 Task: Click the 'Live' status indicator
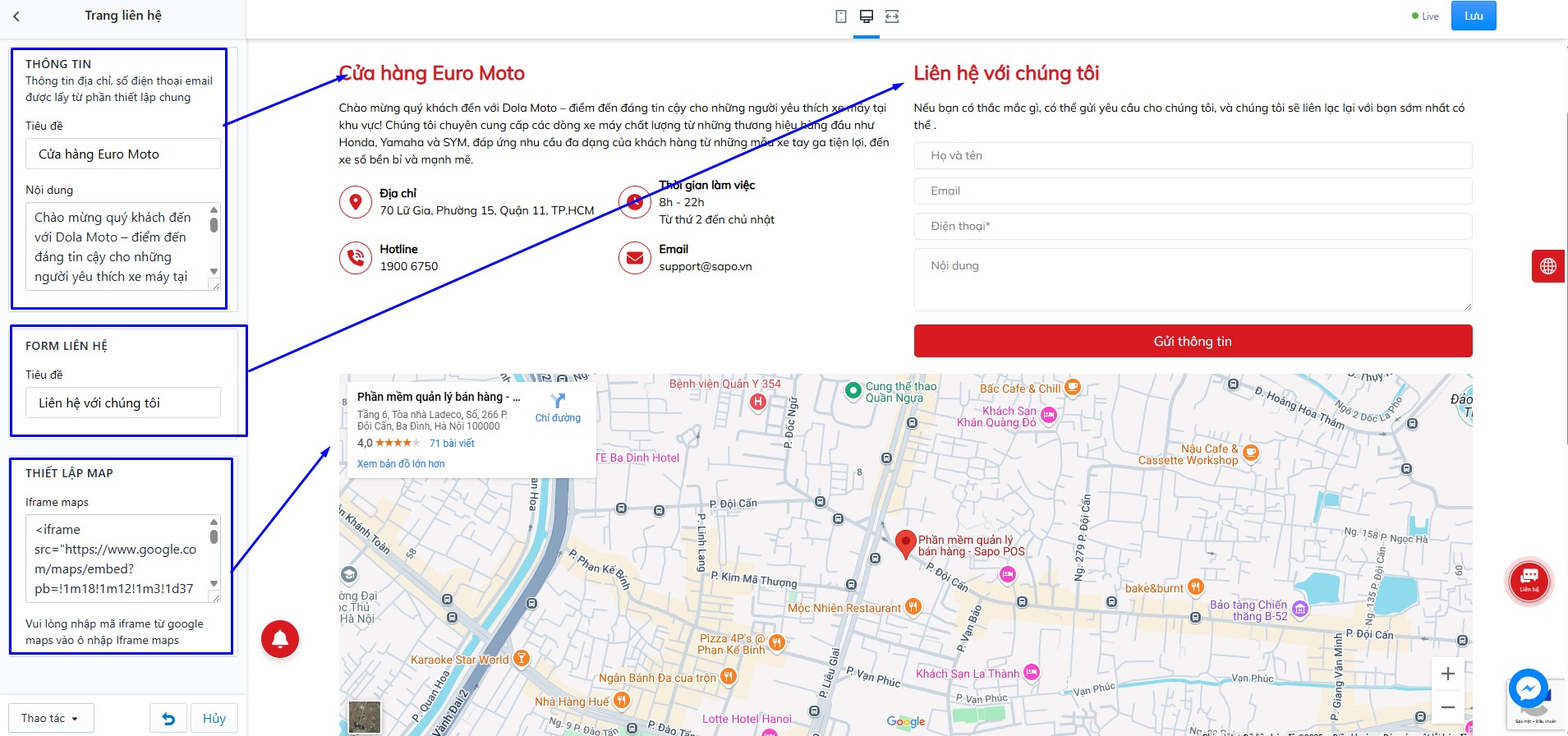coord(1425,16)
